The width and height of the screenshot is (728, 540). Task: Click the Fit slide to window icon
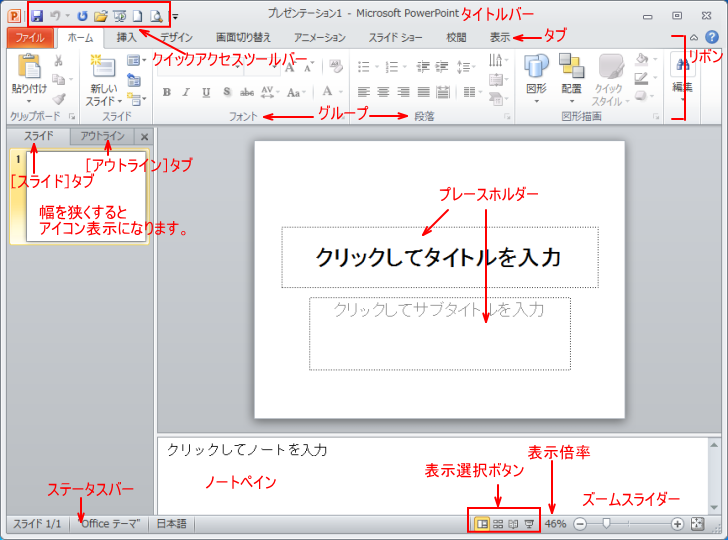point(698,524)
